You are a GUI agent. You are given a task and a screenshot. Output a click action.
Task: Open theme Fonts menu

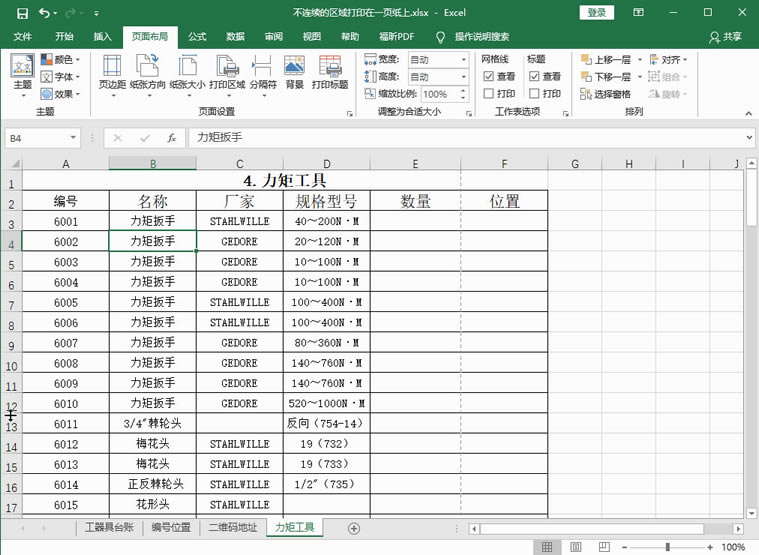point(61,76)
